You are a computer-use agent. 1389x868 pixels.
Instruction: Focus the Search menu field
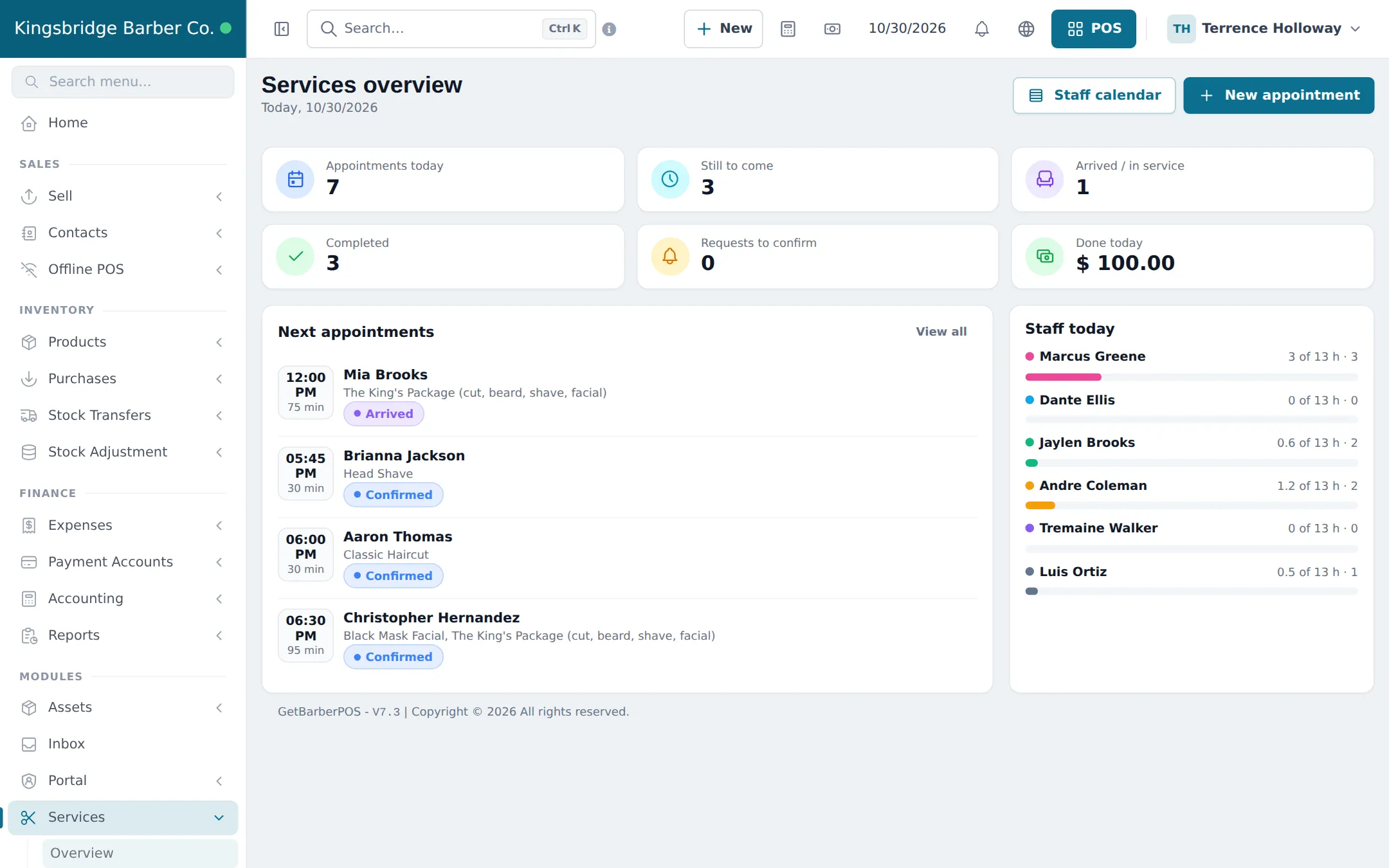point(123,82)
